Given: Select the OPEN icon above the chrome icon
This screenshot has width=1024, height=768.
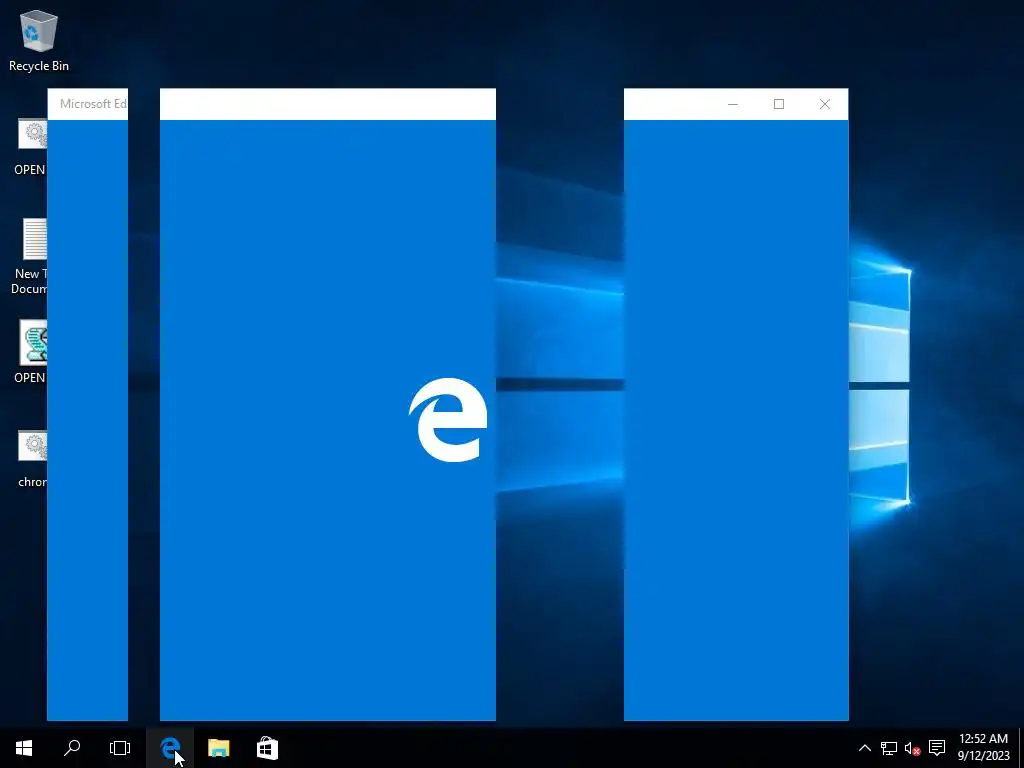Looking at the screenshot, I should (30, 351).
